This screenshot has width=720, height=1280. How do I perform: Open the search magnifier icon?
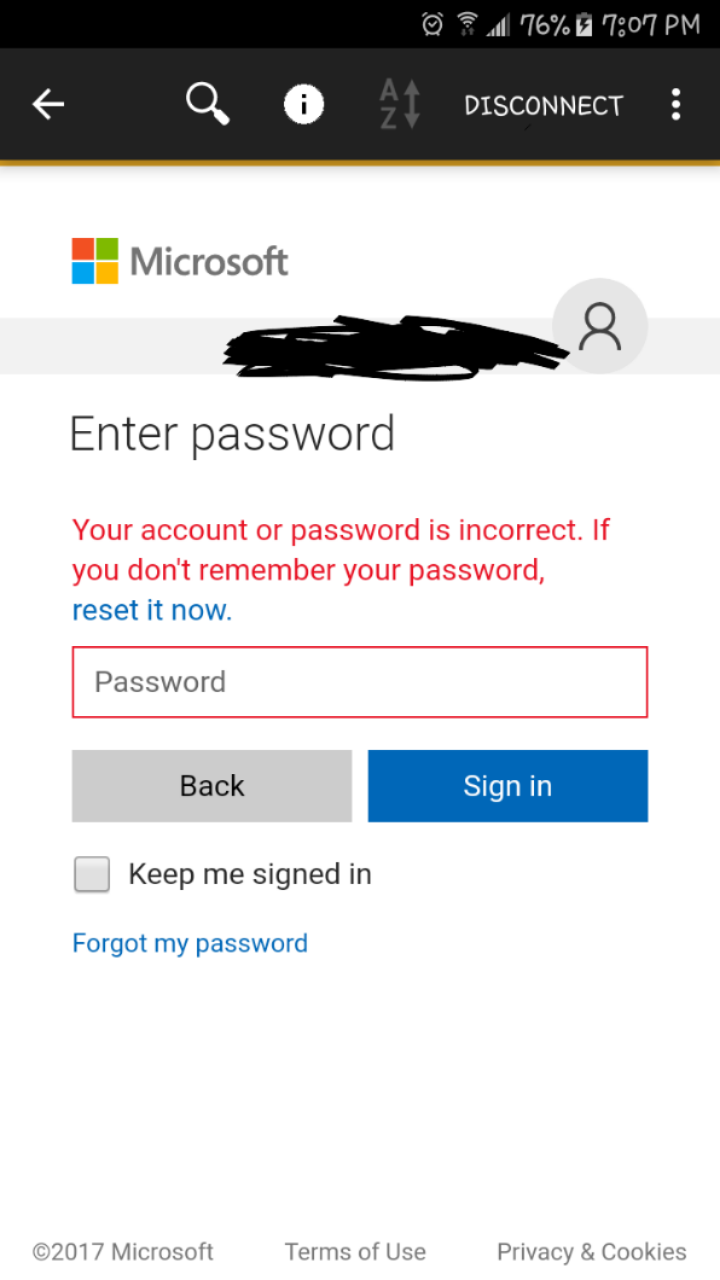point(207,104)
